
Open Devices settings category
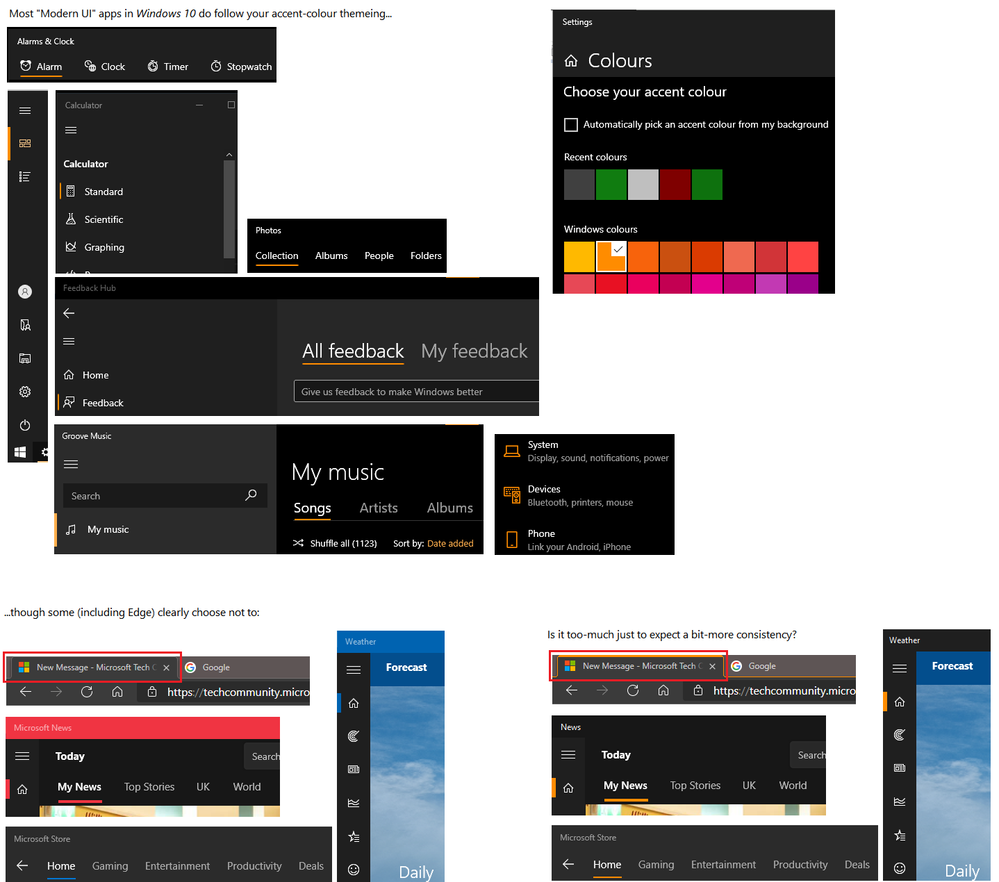click(x=568, y=496)
